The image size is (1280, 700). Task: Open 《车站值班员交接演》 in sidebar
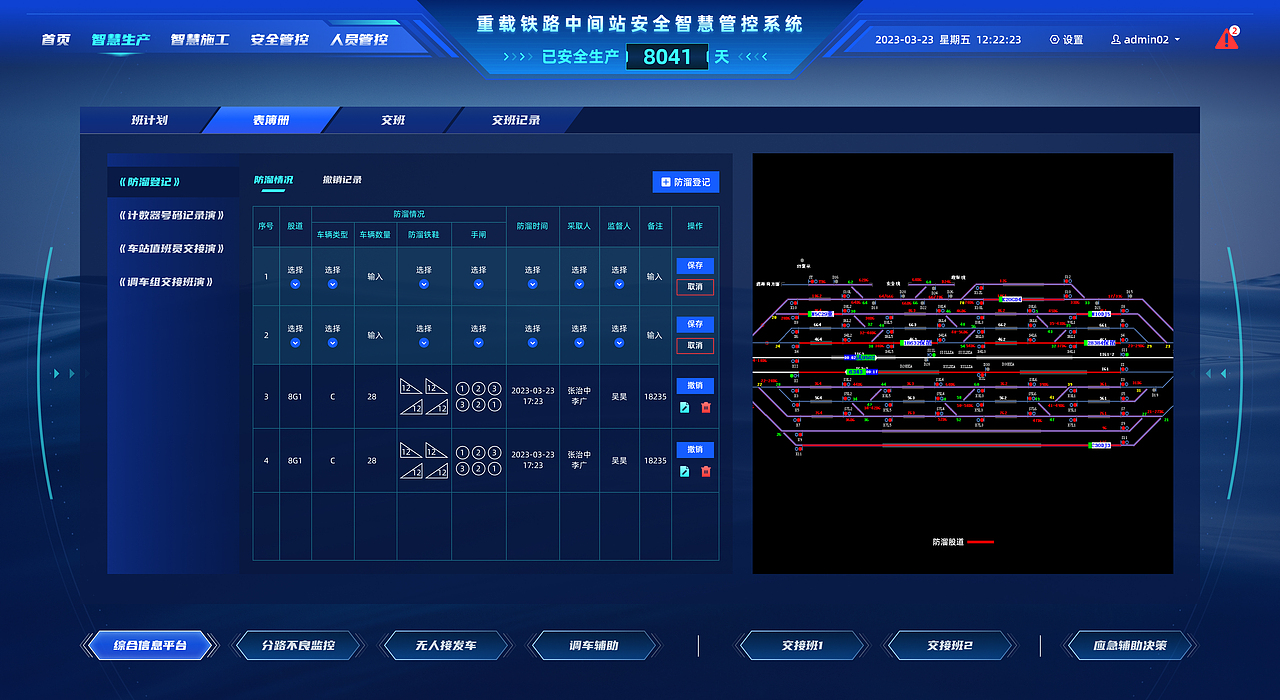[x=170, y=248]
